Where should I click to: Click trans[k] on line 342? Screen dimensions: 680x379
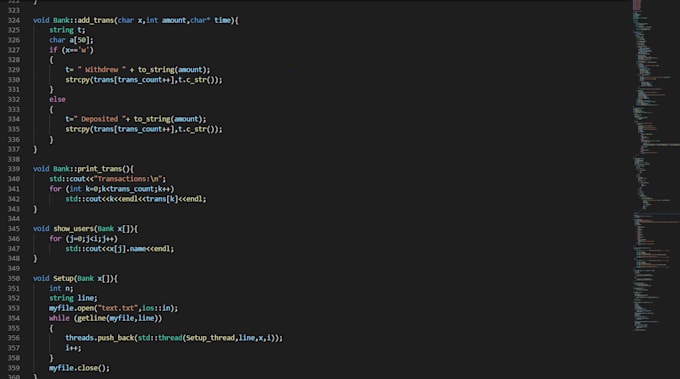tap(162, 199)
